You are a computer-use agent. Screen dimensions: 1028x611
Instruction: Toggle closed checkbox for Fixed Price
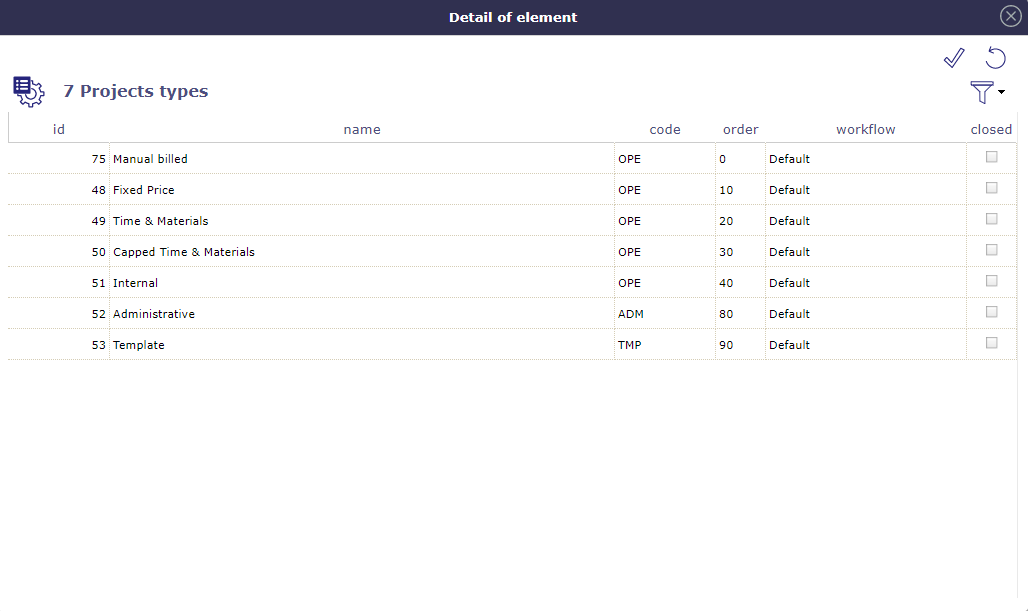pyautogui.click(x=991, y=188)
